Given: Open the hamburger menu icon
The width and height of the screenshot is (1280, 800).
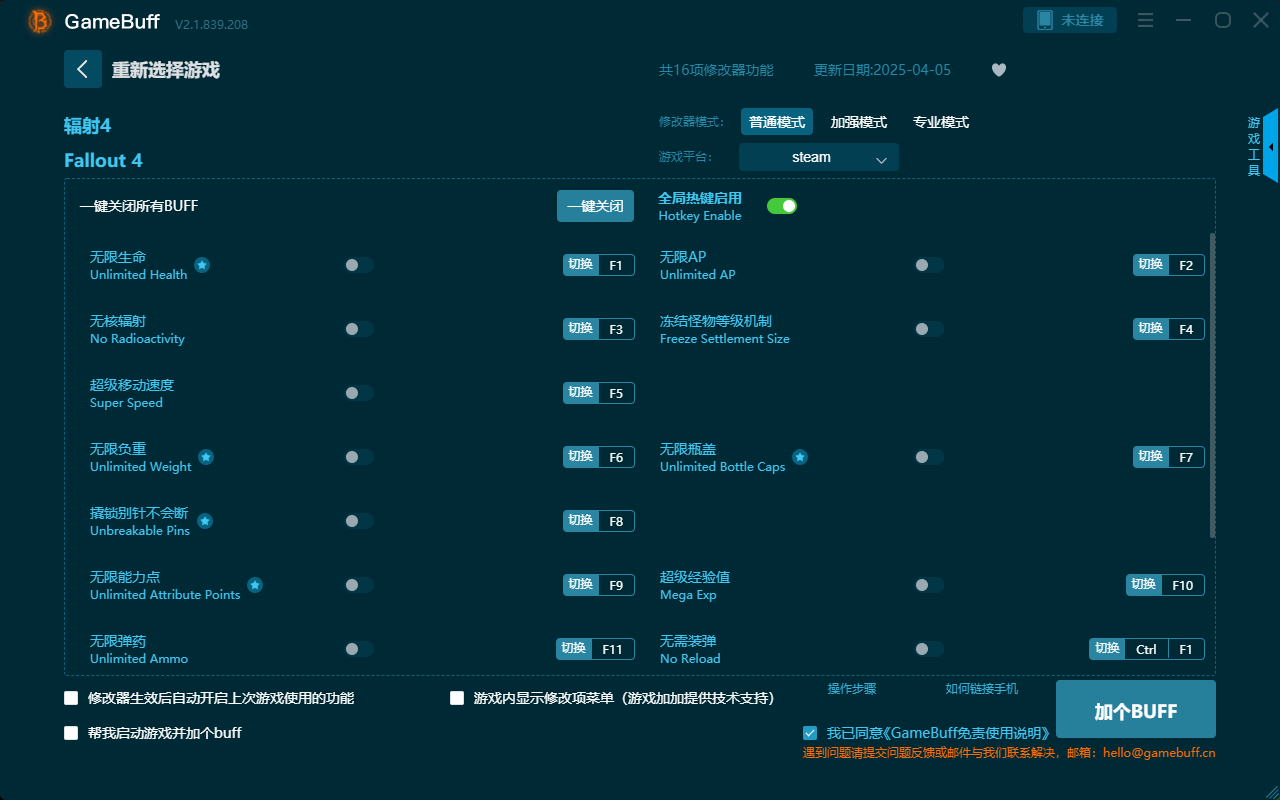Looking at the screenshot, I should [1145, 19].
